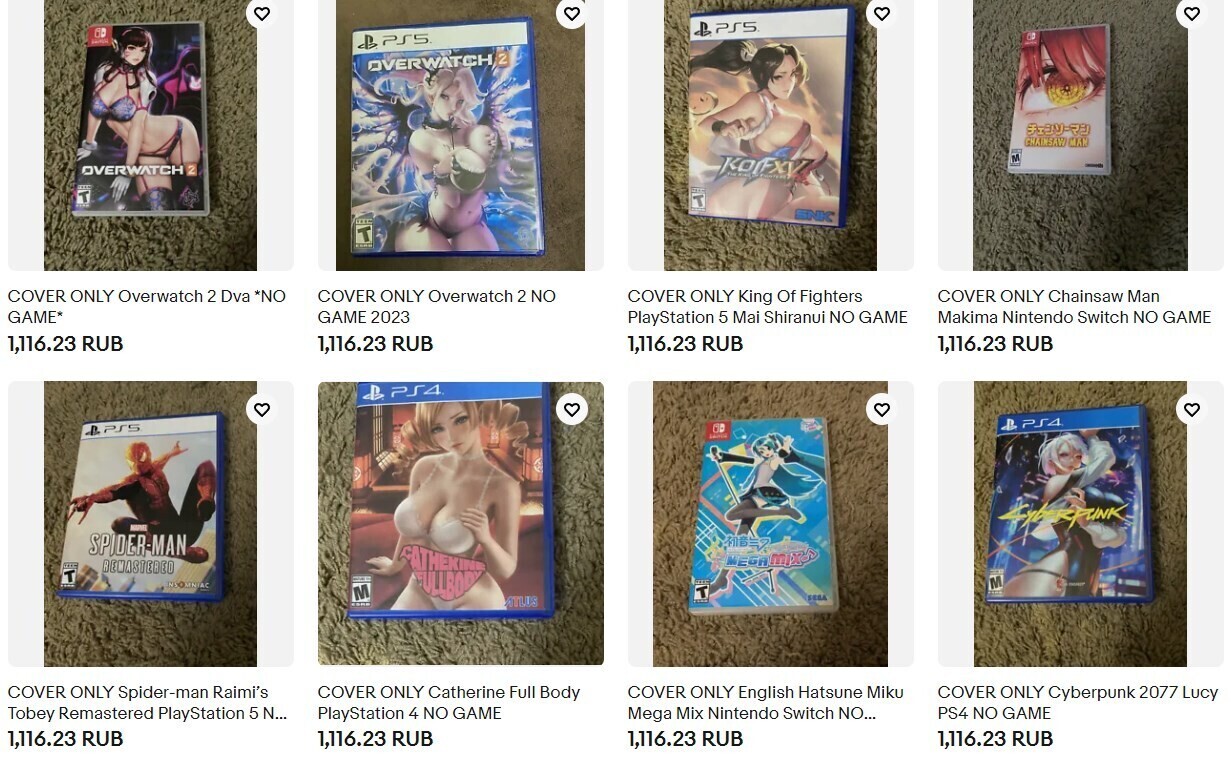This screenshot has width=1231, height=764.
Task: Toggle heart on Cyberpunk 2077 Lucy listing
Action: [1192, 409]
